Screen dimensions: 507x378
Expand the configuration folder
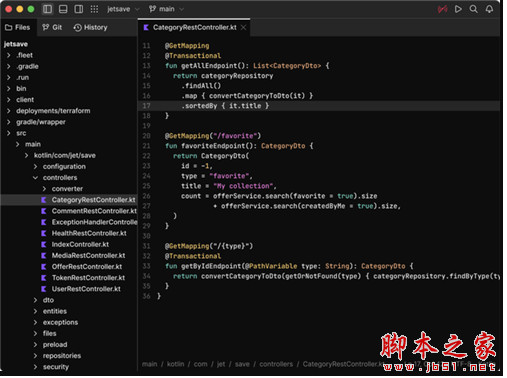(35, 166)
